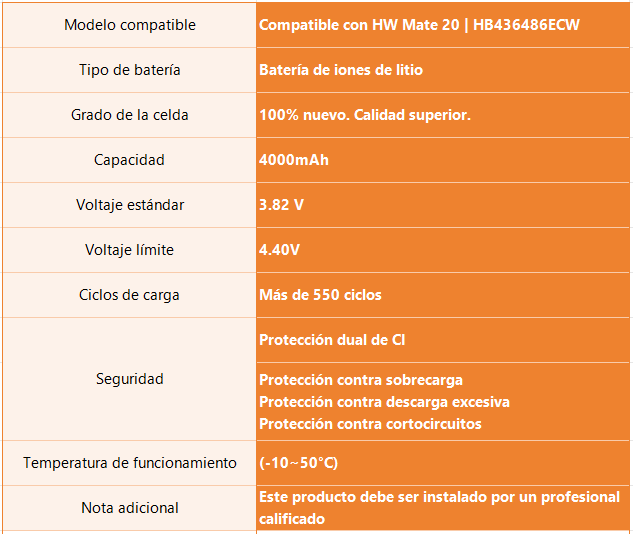Image resolution: width=633 pixels, height=534 pixels.
Task: Select the 'Grado de la celda' cell
Action: [x=130, y=115]
